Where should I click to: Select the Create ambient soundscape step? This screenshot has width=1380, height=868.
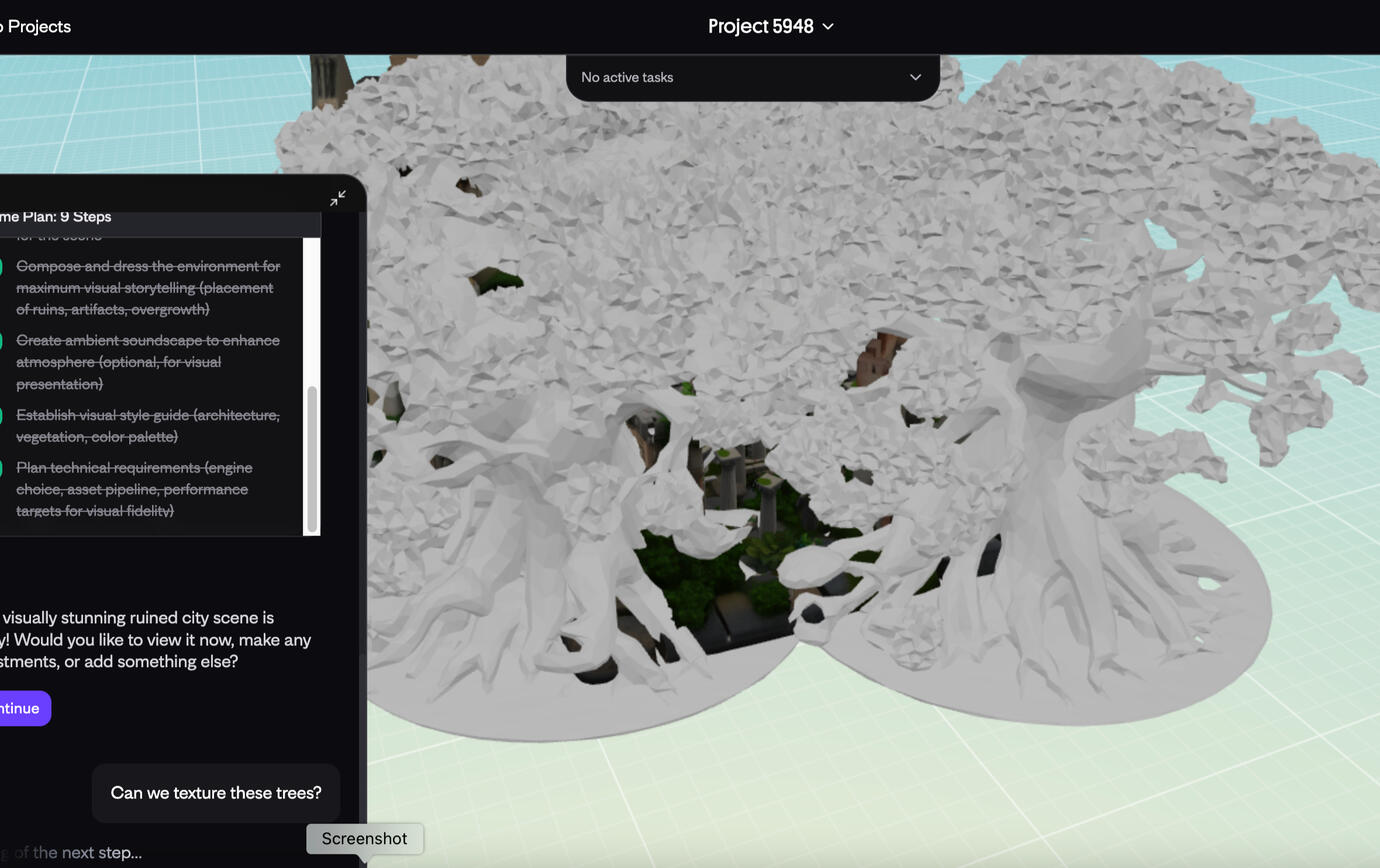pos(148,362)
